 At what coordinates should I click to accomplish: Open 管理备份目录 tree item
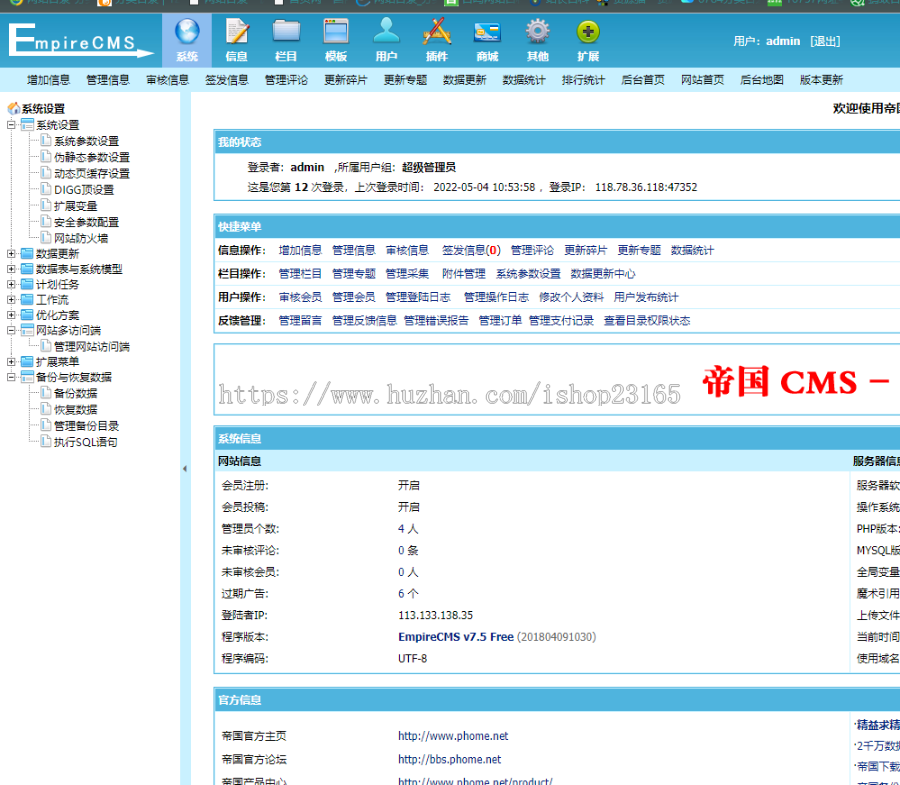click(86, 426)
